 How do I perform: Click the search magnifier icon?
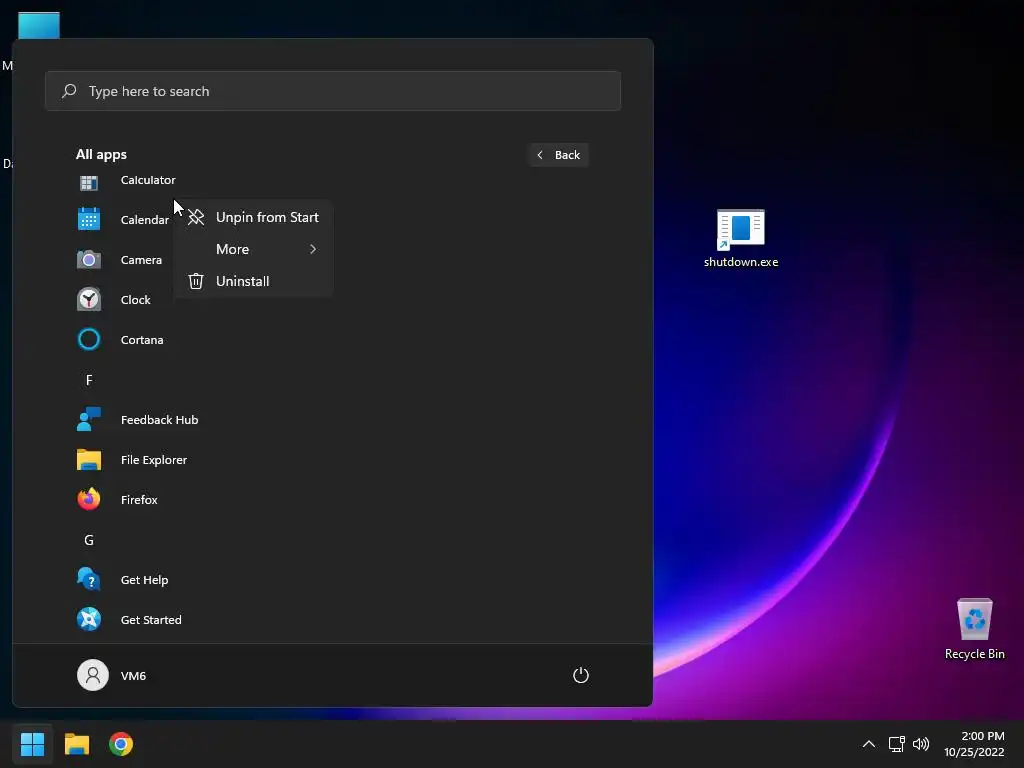coord(69,91)
